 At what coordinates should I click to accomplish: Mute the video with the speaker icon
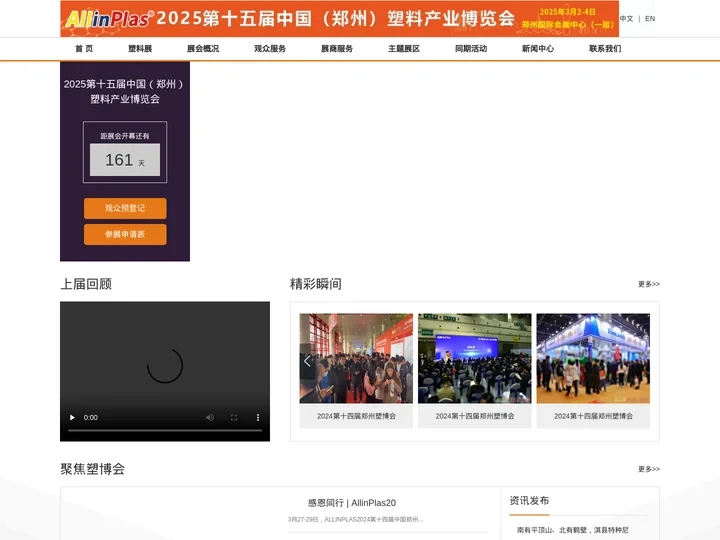click(210, 417)
